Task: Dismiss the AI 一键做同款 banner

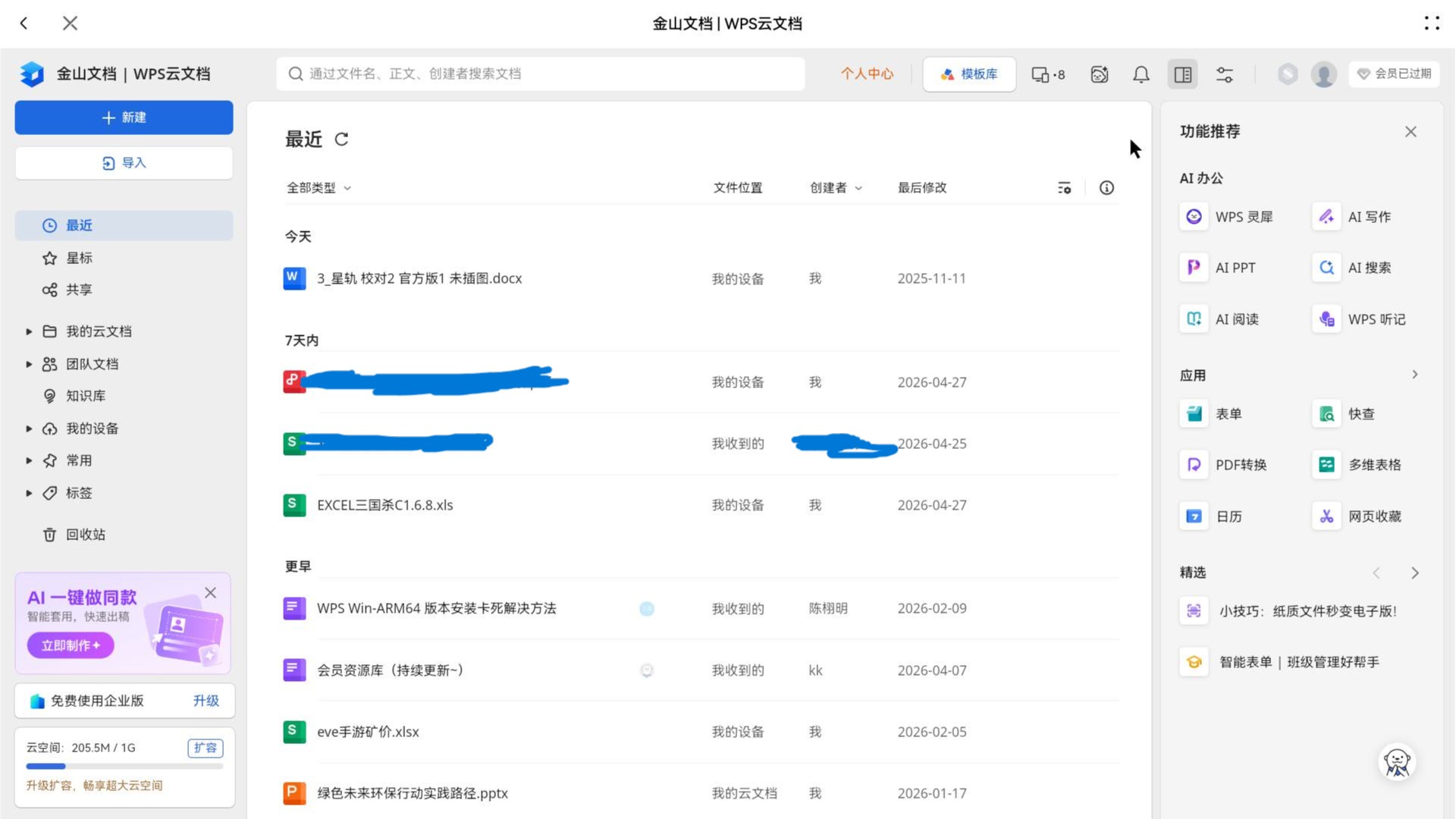Action: 211,593
